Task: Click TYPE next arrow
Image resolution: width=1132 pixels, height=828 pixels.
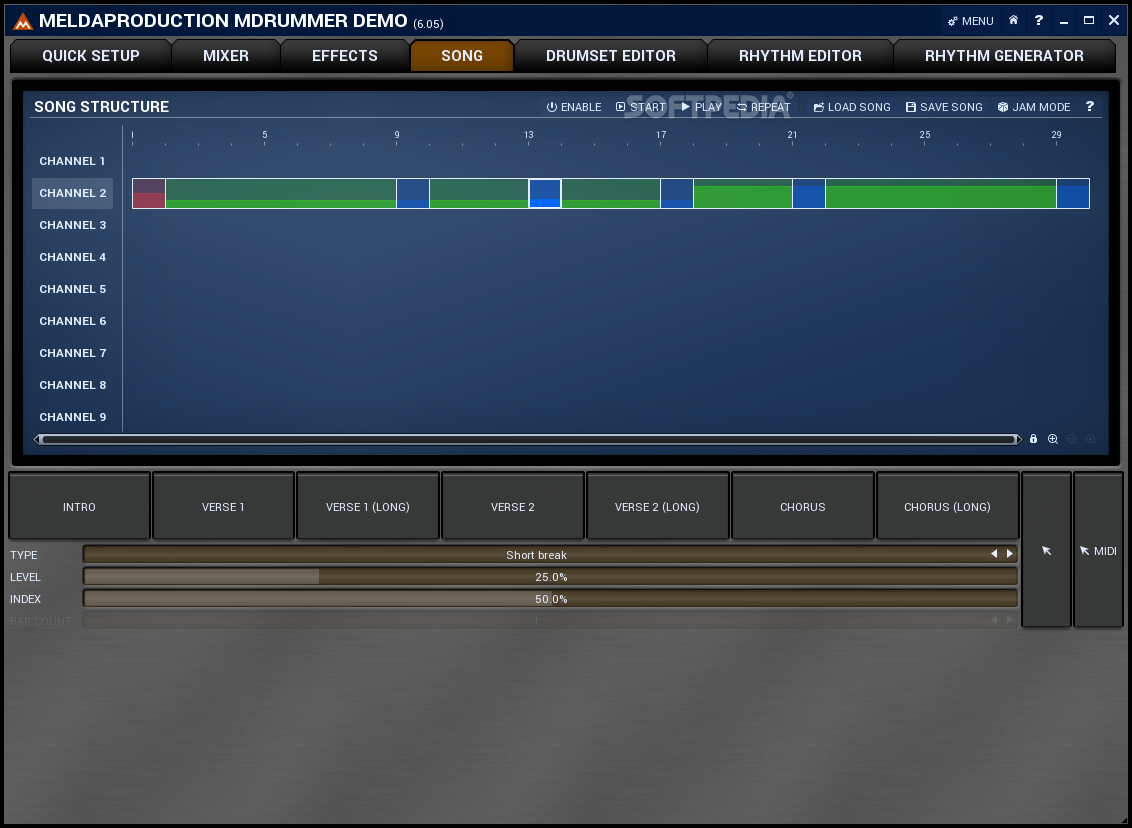Action: [1009, 554]
